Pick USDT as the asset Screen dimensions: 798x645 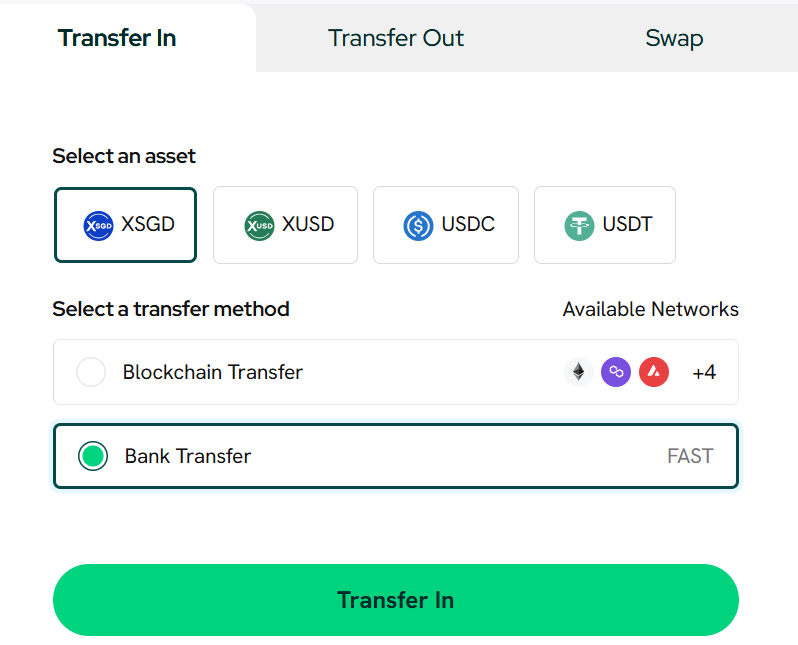(x=605, y=225)
